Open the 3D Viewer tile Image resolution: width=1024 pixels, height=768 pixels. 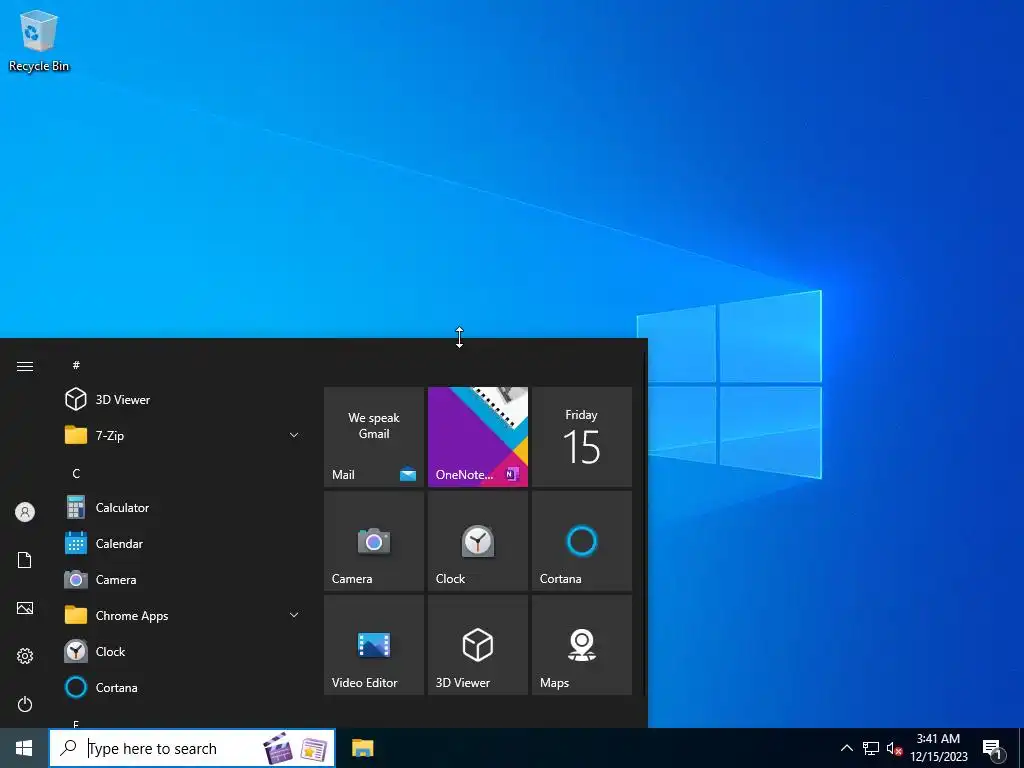[477, 645]
